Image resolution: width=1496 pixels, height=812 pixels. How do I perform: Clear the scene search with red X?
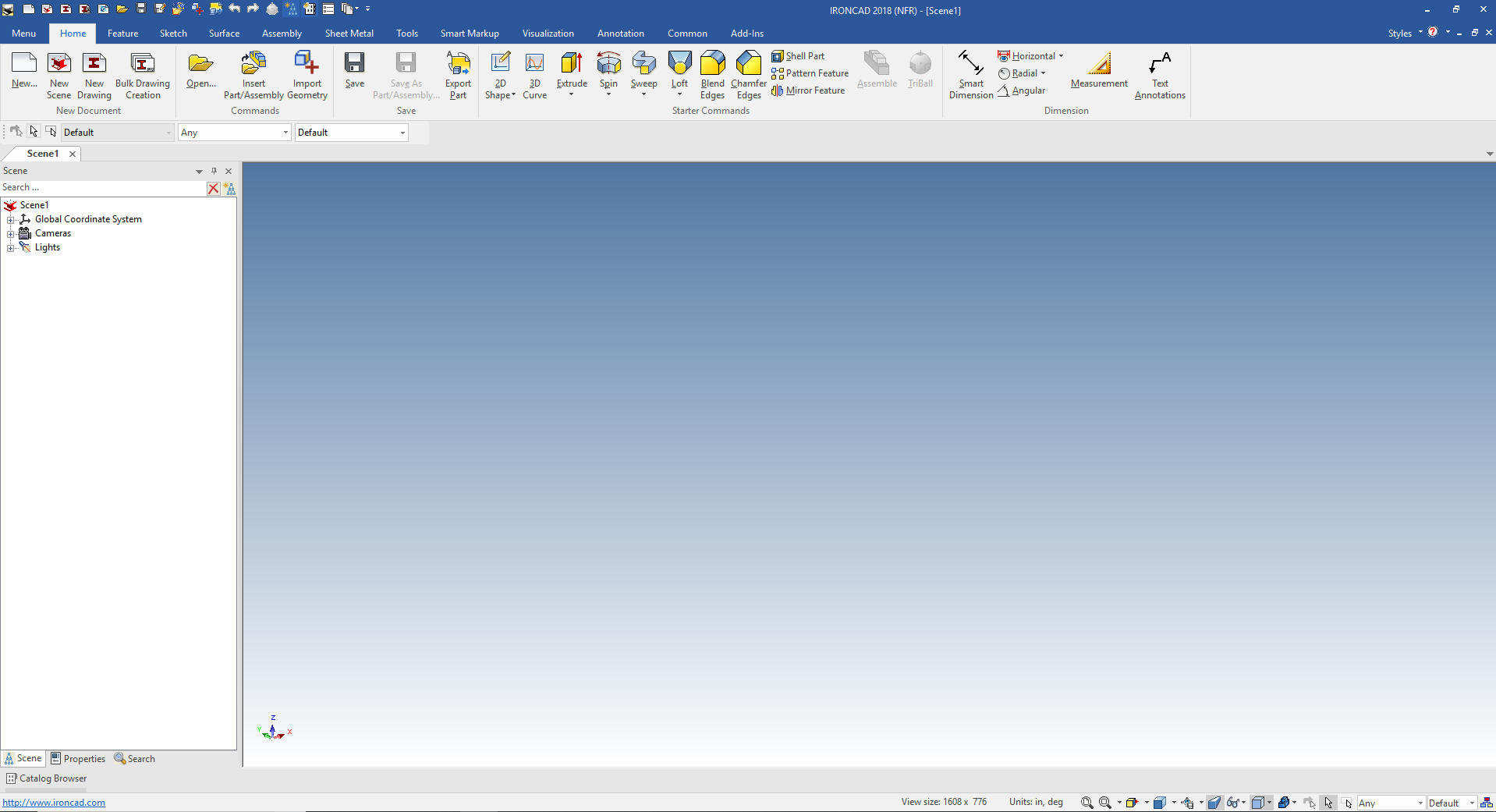pyautogui.click(x=213, y=188)
